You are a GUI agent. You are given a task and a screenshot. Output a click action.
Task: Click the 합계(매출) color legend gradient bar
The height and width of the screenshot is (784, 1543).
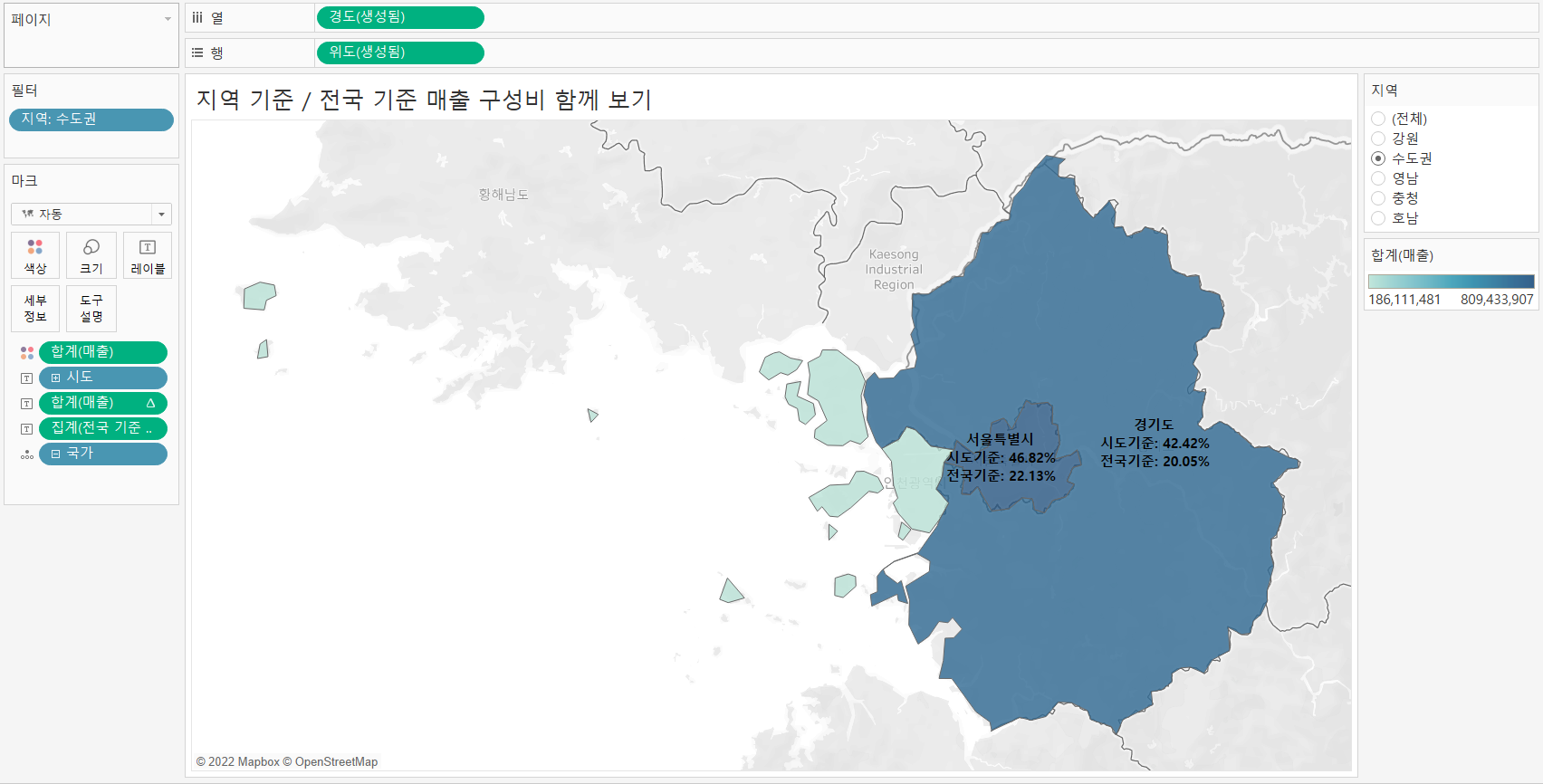point(1452,282)
